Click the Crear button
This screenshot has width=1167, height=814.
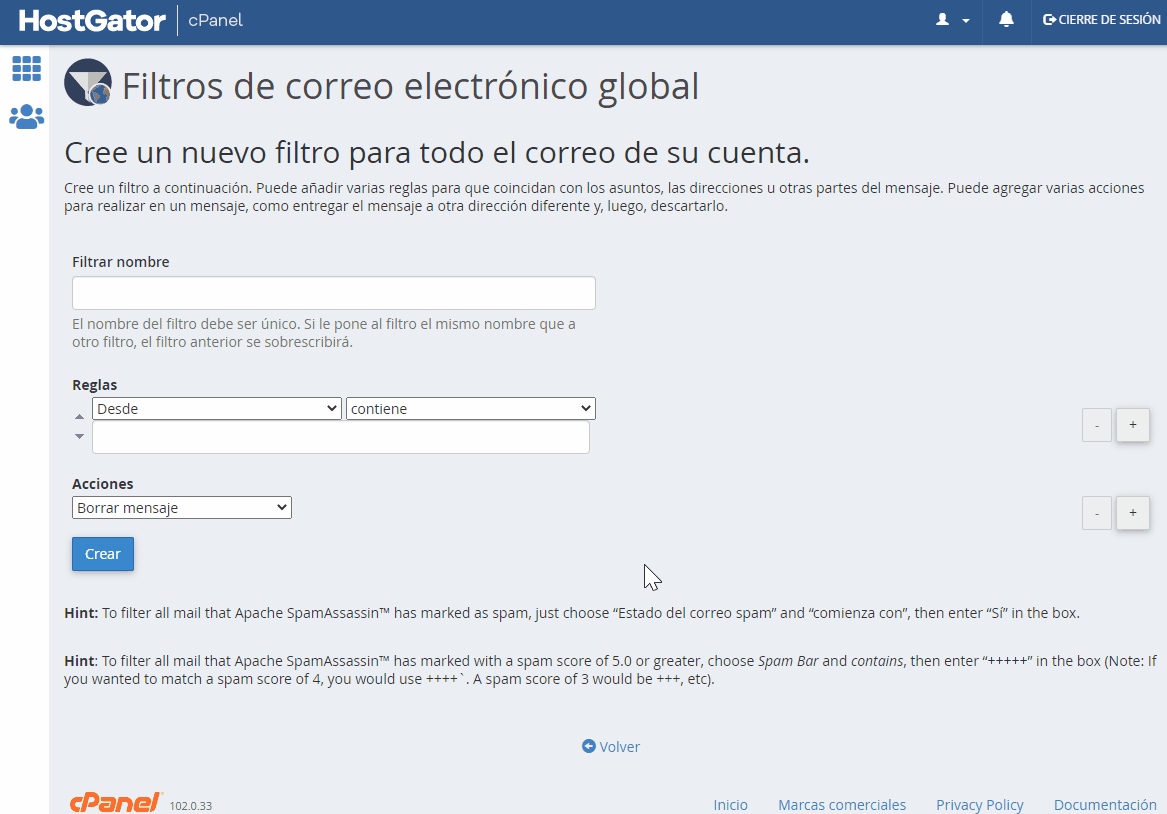point(103,554)
